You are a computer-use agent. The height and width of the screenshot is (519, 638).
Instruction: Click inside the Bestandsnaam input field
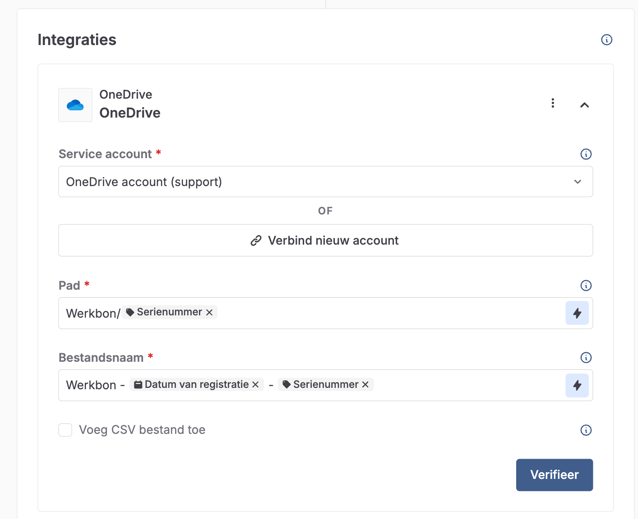460,385
